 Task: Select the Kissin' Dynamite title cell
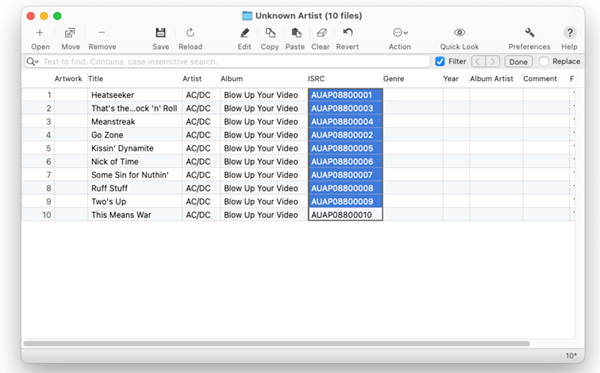pyautogui.click(x=135, y=148)
